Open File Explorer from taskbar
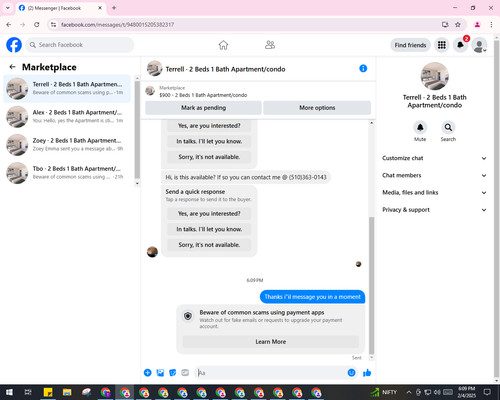The height and width of the screenshot is (400, 500). click(67, 392)
